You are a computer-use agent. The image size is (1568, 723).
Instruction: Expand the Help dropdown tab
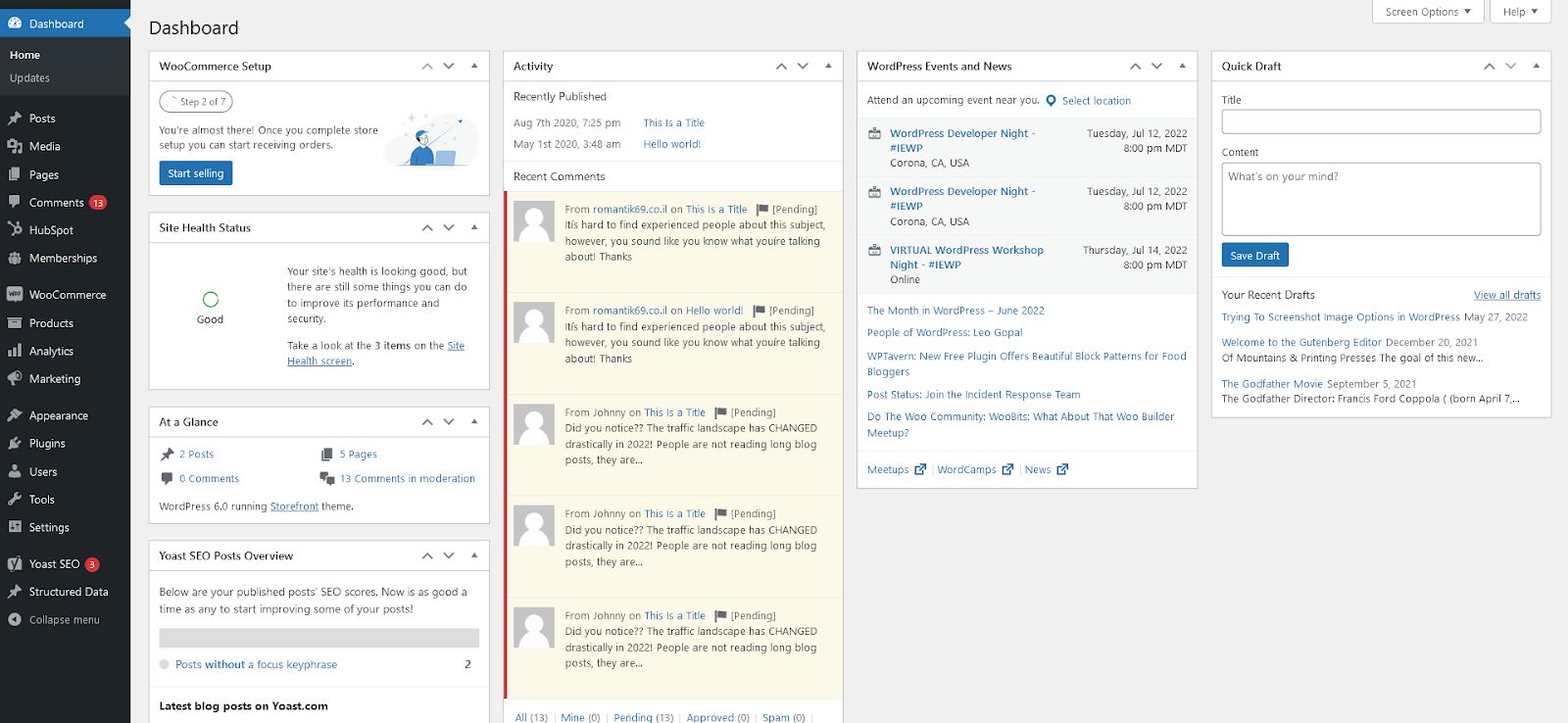point(1520,12)
